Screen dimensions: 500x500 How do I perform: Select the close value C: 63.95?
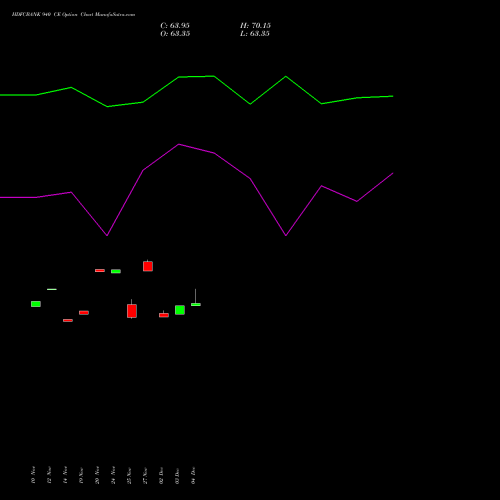pos(175,26)
